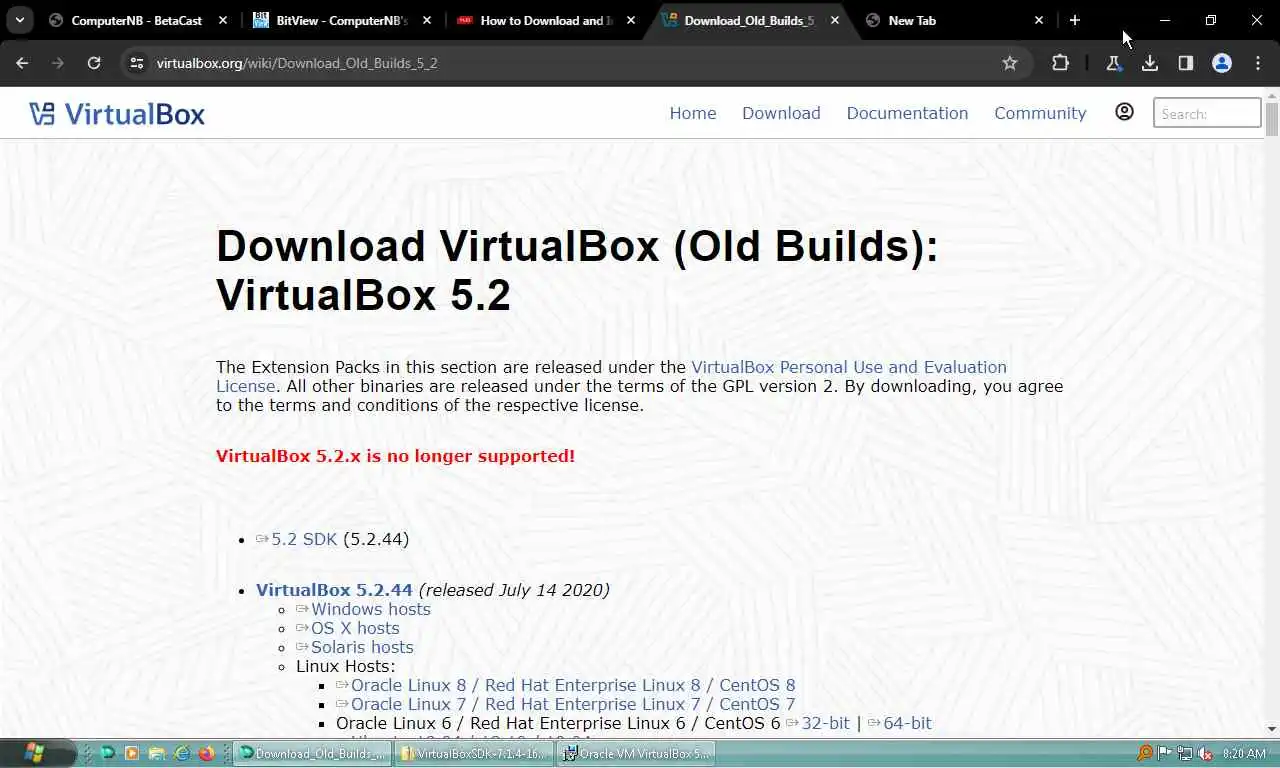Open Oracle Linux 7 / CentOS 7 link

(x=573, y=704)
